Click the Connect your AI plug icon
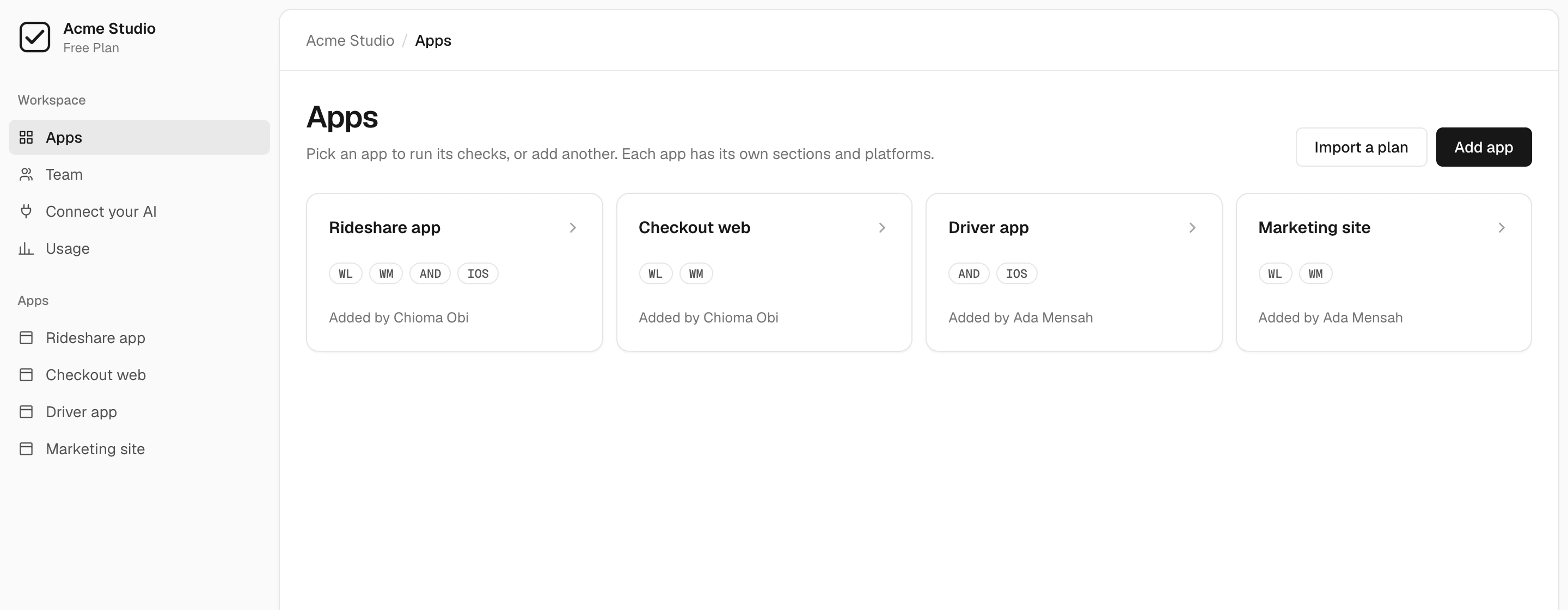This screenshot has width=1568, height=610. click(x=26, y=212)
